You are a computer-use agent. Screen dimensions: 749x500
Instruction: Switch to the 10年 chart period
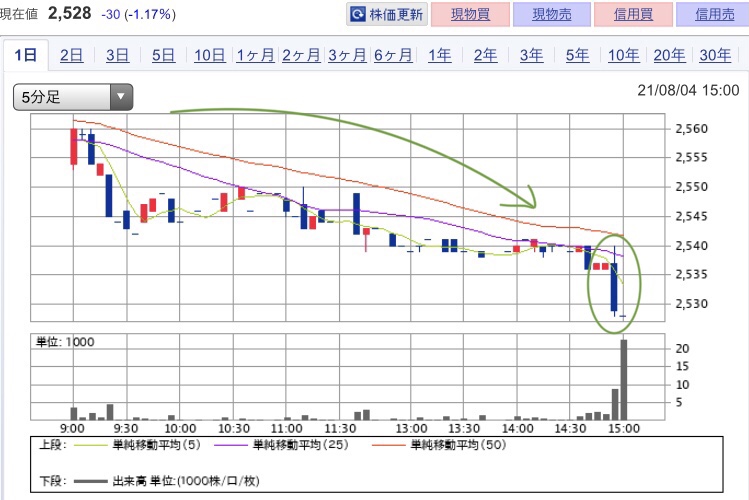point(623,55)
